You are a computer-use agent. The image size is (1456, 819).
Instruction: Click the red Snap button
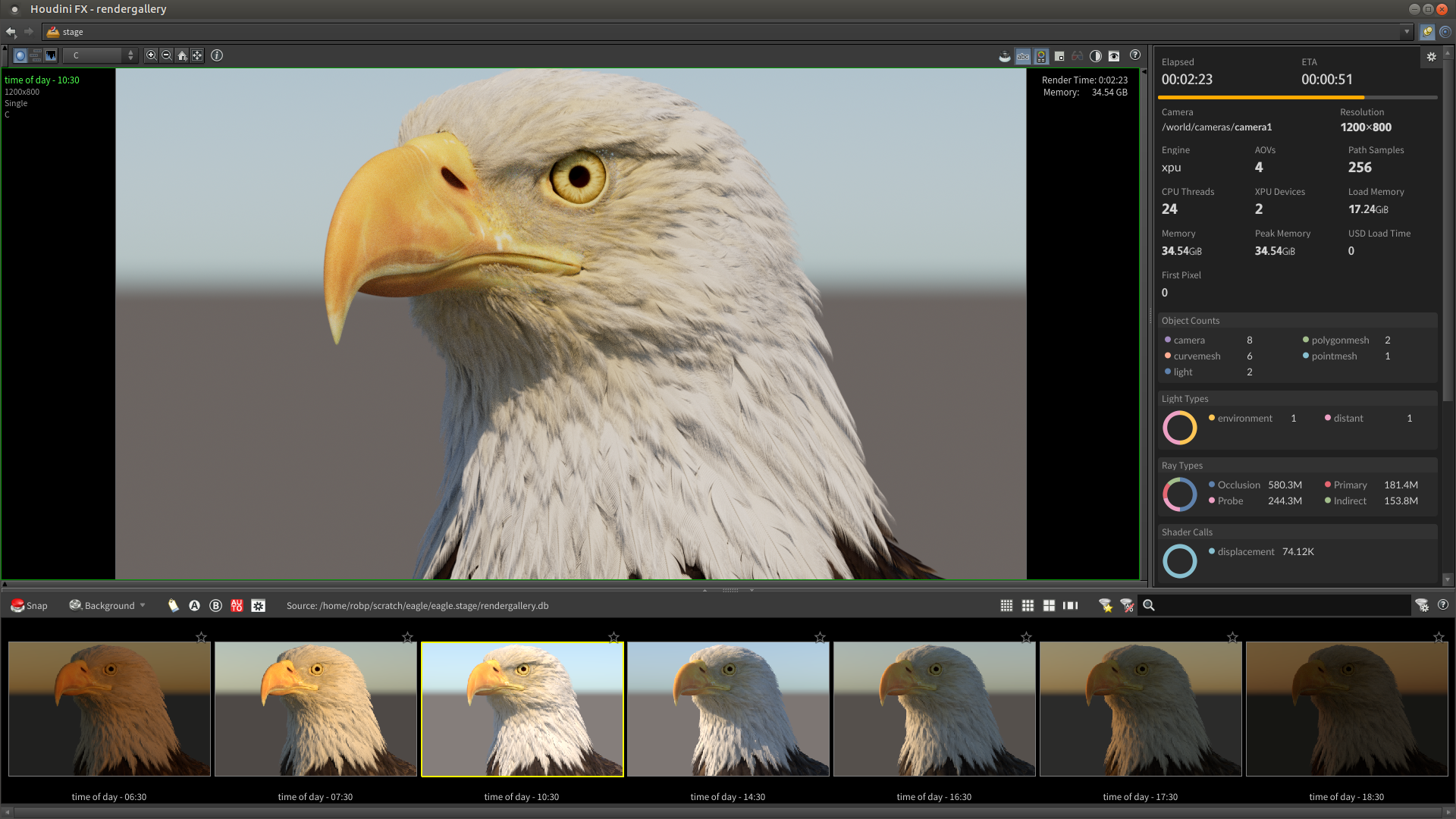point(29,605)
